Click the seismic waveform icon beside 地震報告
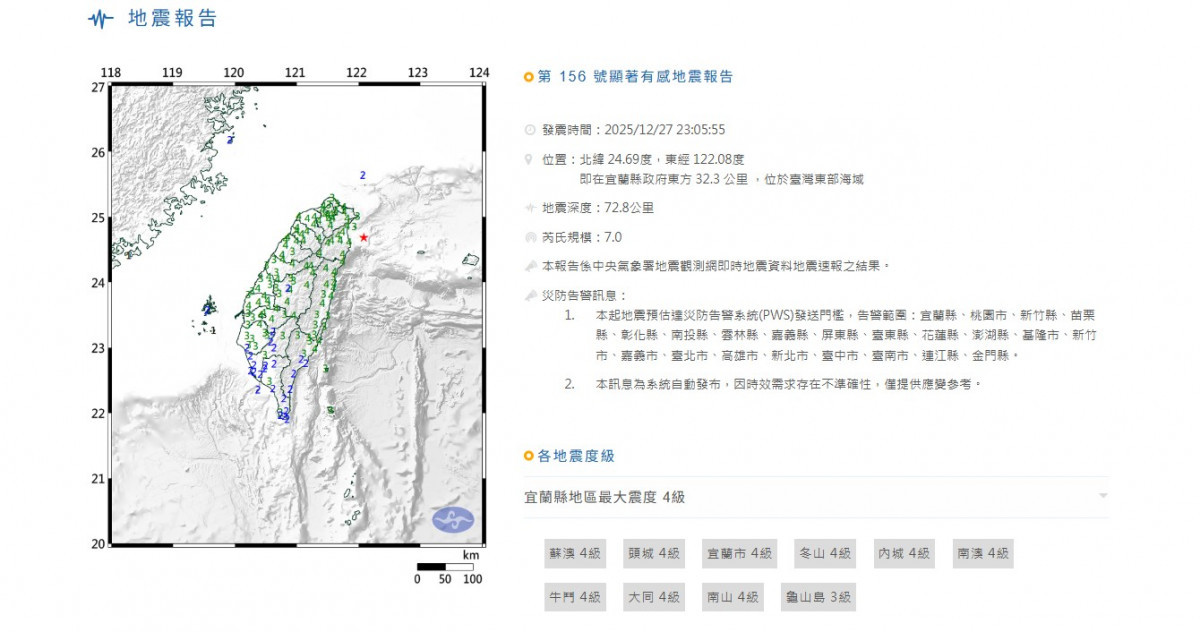 (x=101, y=19)
